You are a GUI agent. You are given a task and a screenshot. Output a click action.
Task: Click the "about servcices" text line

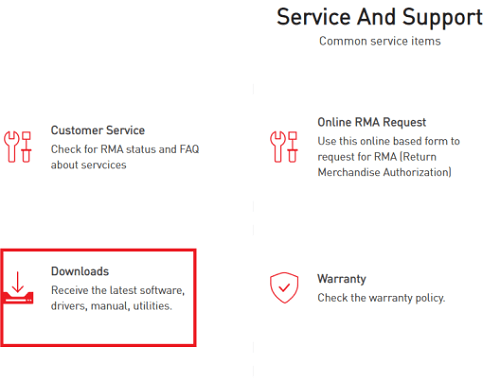click(x=89, y=165)
